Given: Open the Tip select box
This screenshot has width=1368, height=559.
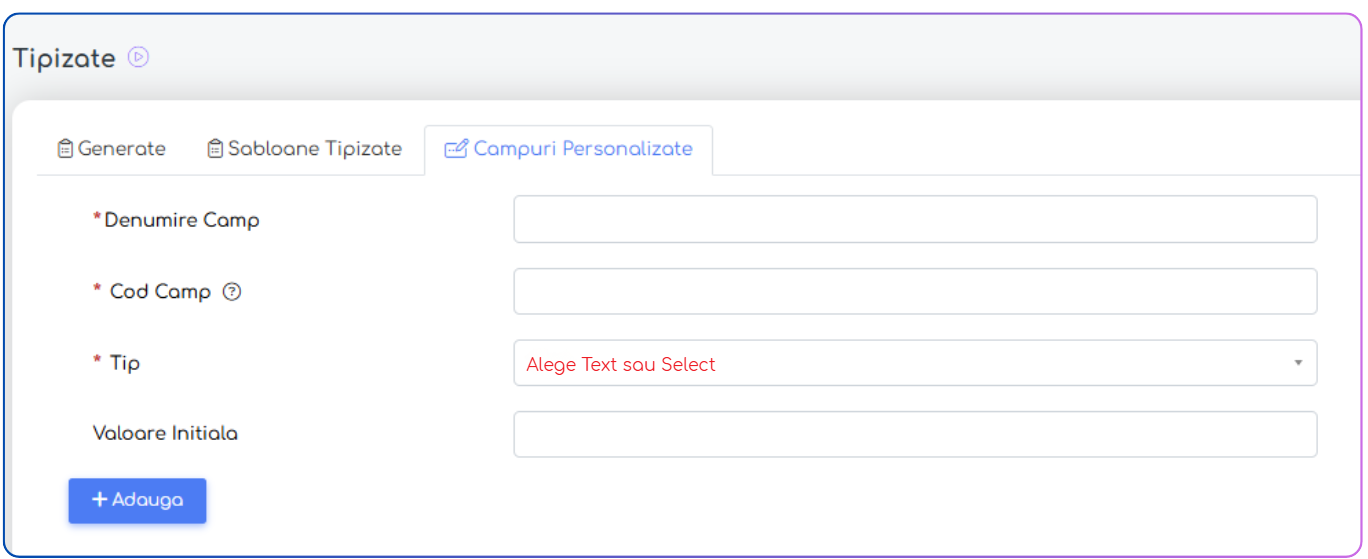Looking at the screenshot, I should coord(900,363).
